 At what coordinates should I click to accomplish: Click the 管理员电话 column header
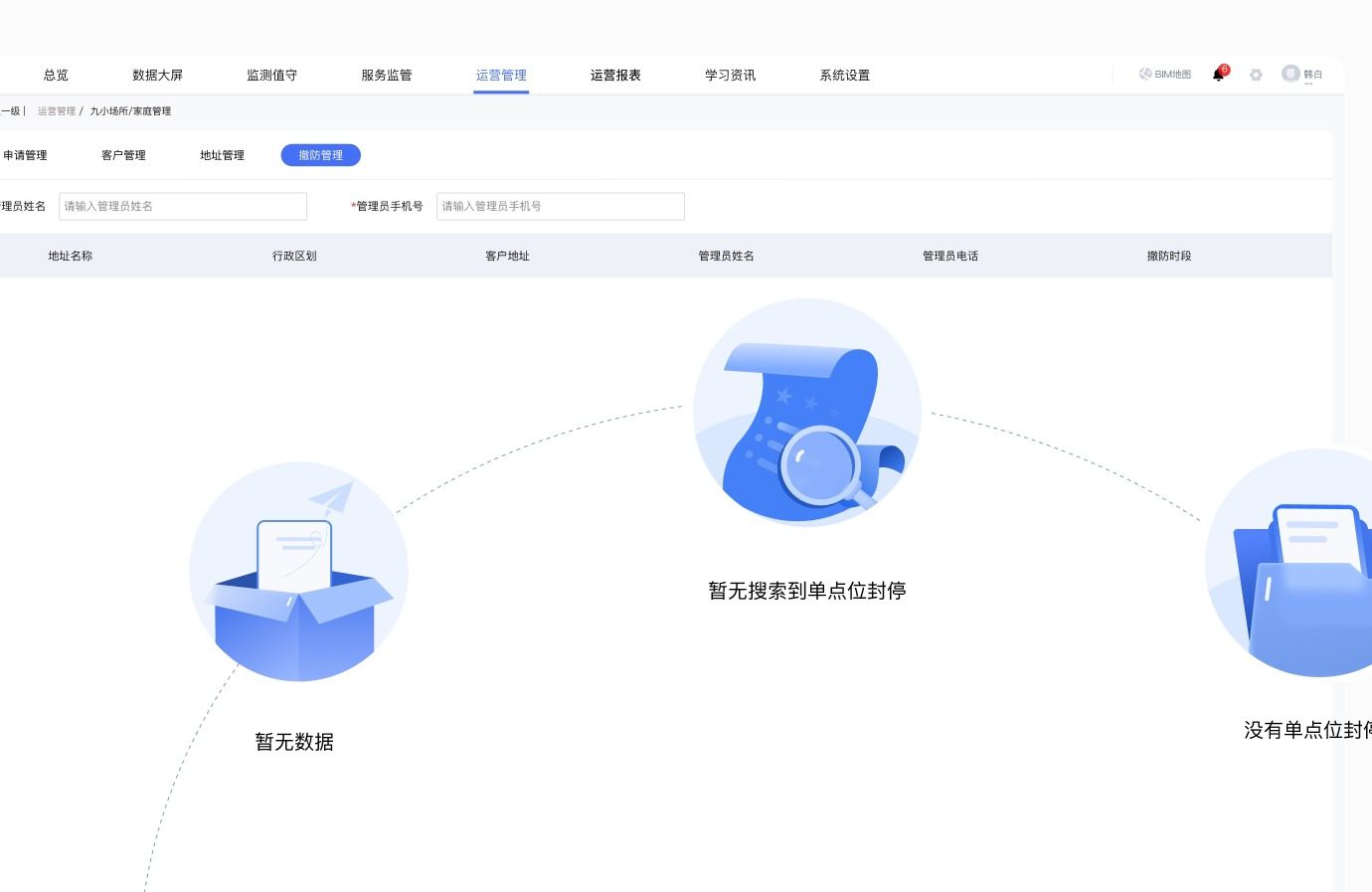pos(950,256)
